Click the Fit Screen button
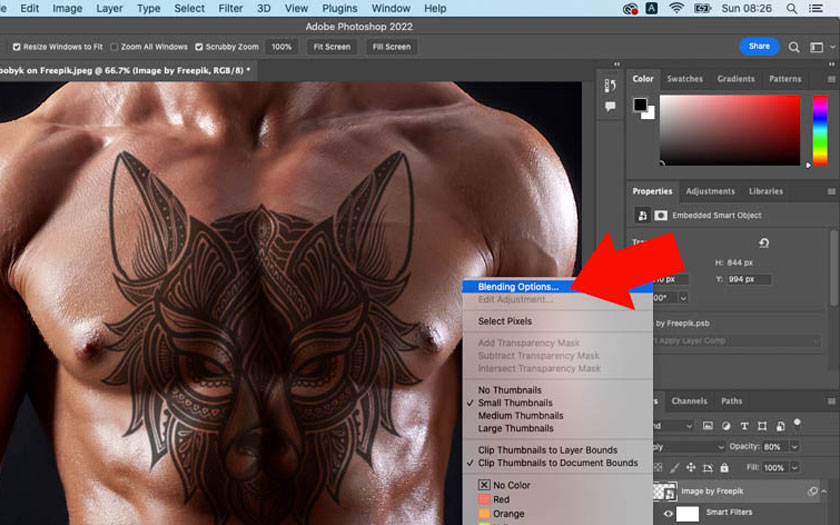Image resolution: width=840 pixels, height=525 pixels. coord(331,47)
